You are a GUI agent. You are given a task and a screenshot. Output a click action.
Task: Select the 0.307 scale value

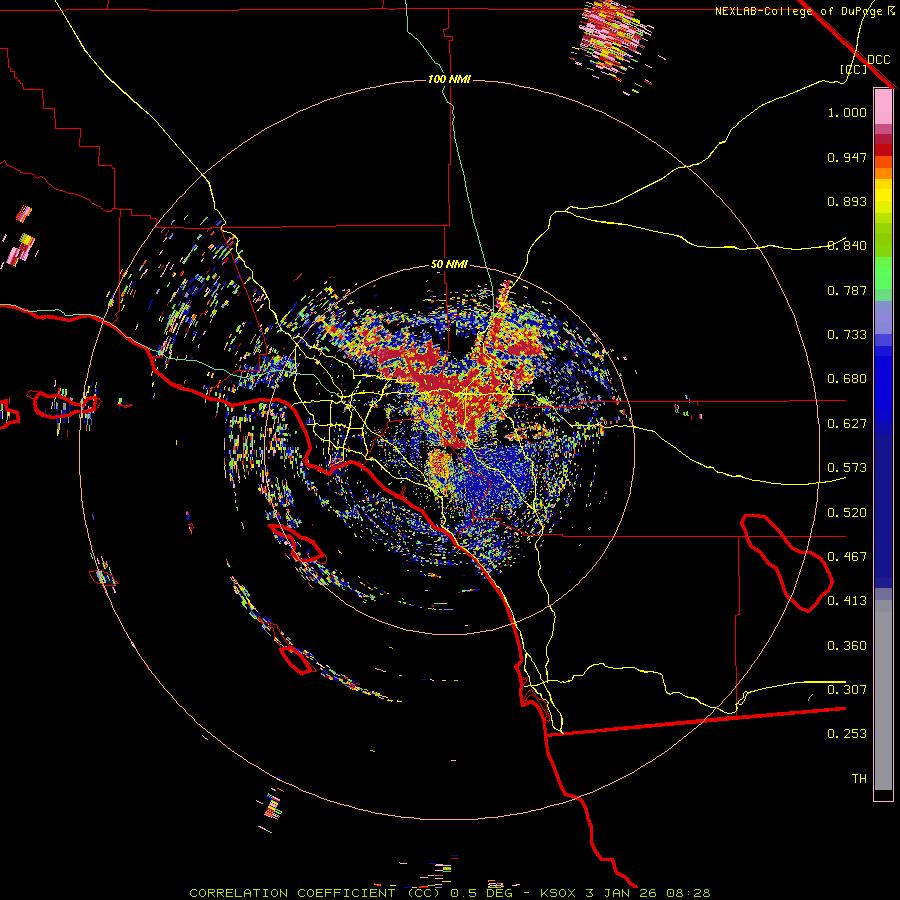pyautogui.click(x=847, y=690)
